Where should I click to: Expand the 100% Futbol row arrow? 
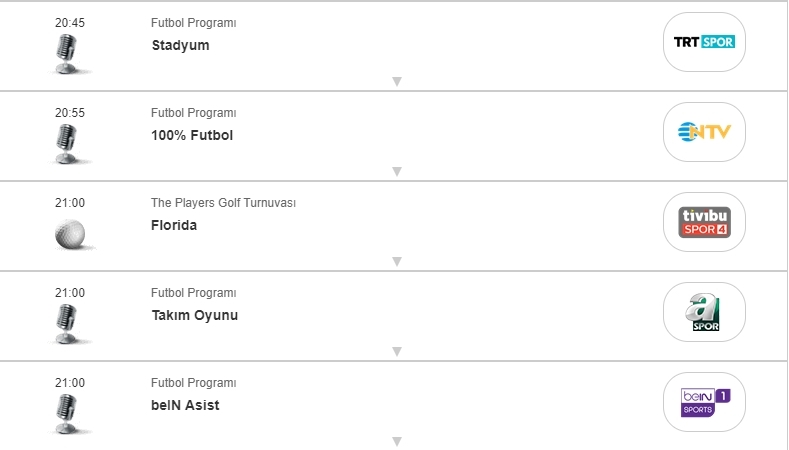396,172
